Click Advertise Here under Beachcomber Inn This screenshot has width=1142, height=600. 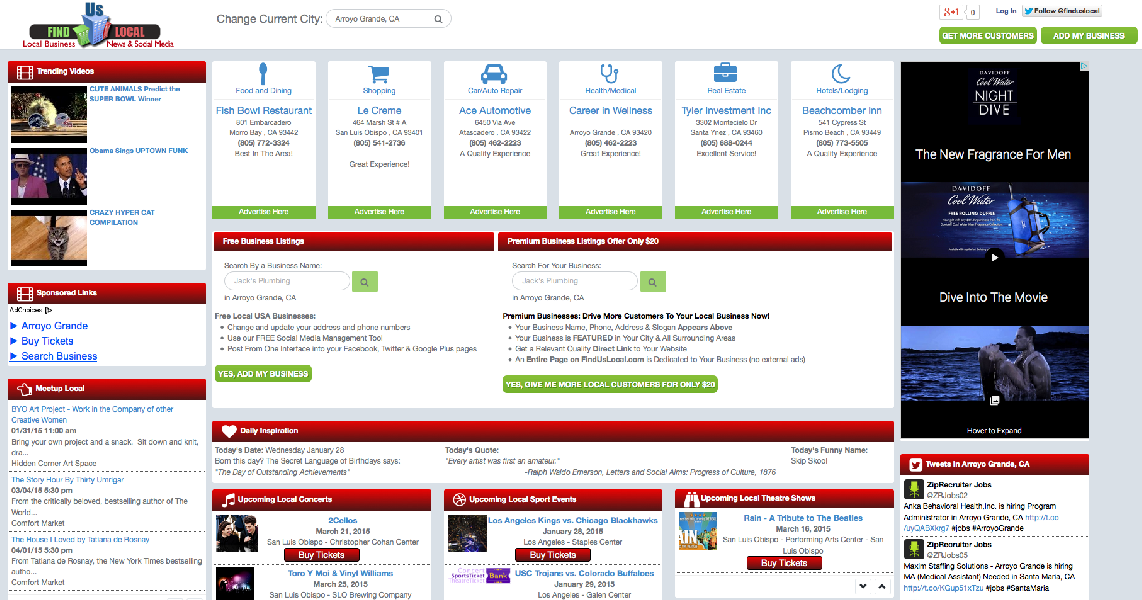(x=842, y=212)
